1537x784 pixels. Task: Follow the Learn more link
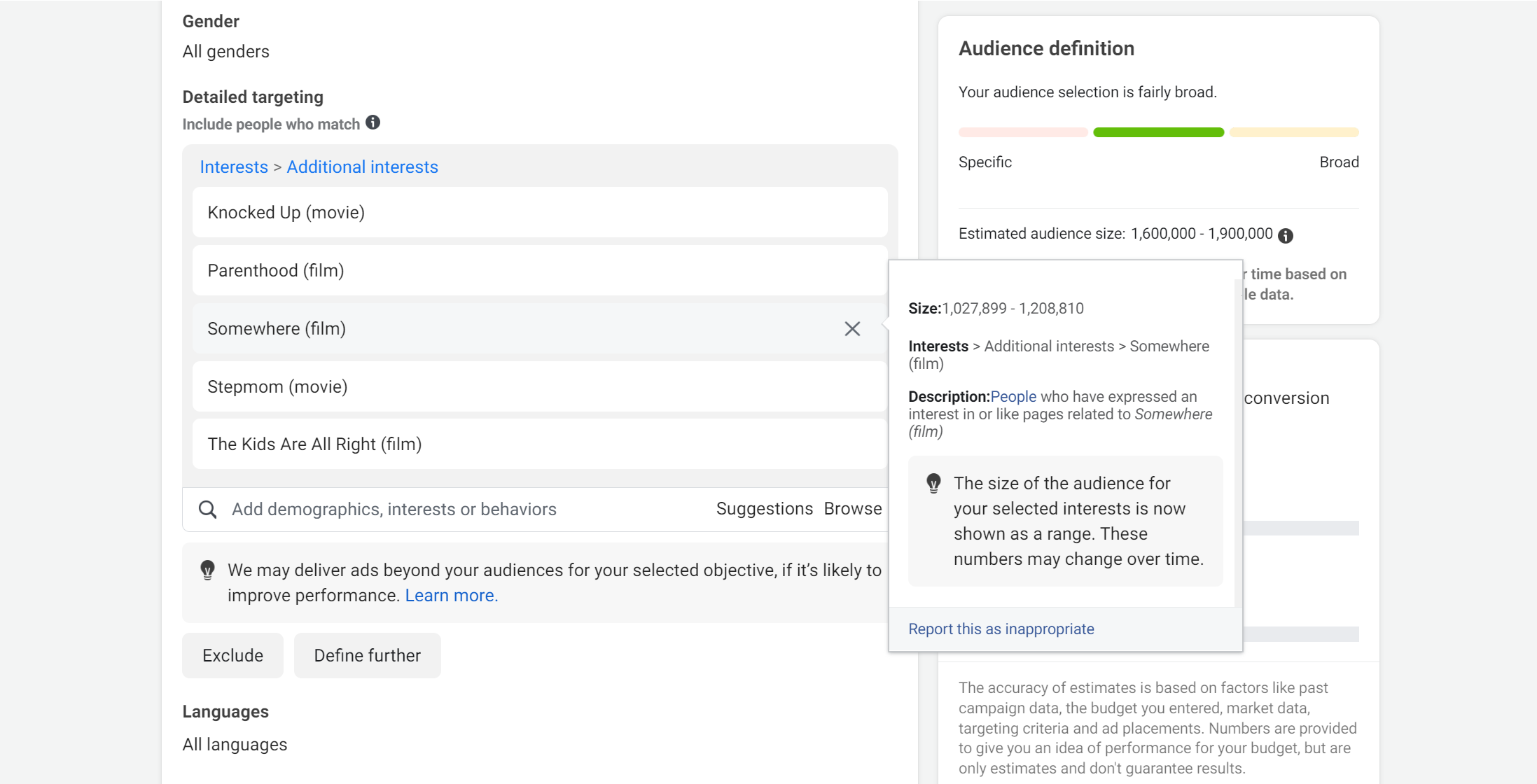pos(452,596)
